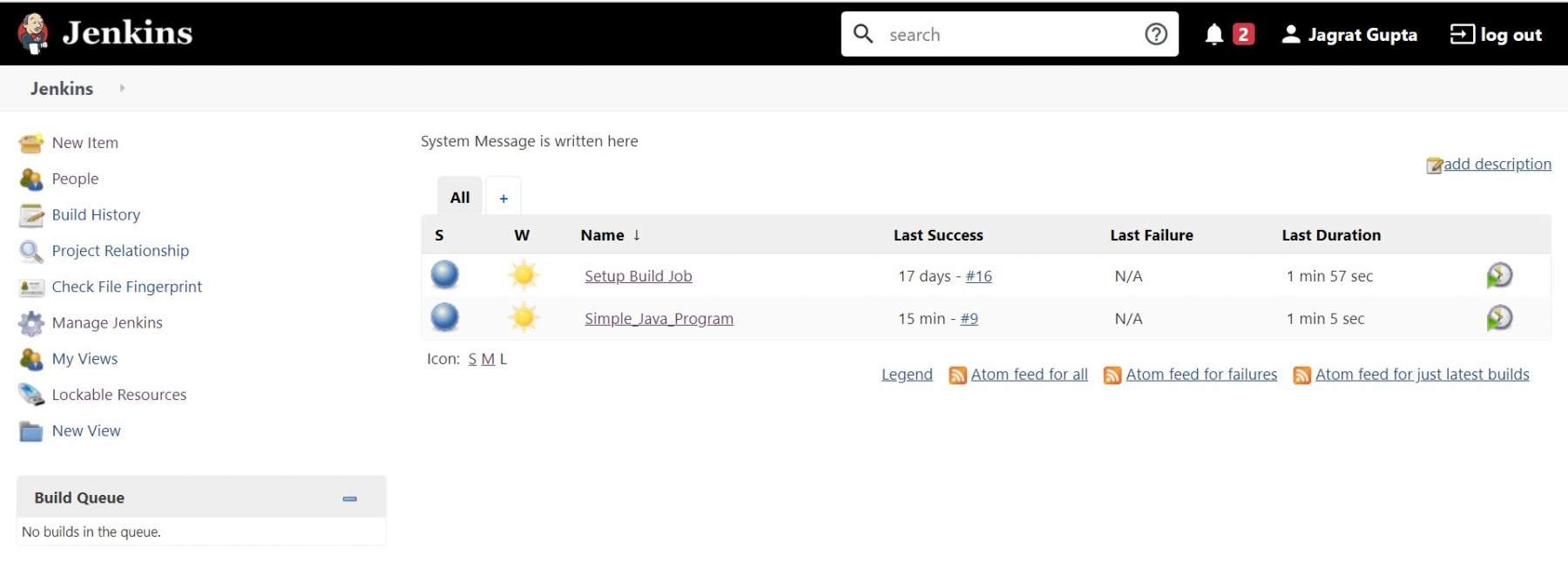Open Atom feed for all link
The image size is (1568, 562).
click(1030, 375)
